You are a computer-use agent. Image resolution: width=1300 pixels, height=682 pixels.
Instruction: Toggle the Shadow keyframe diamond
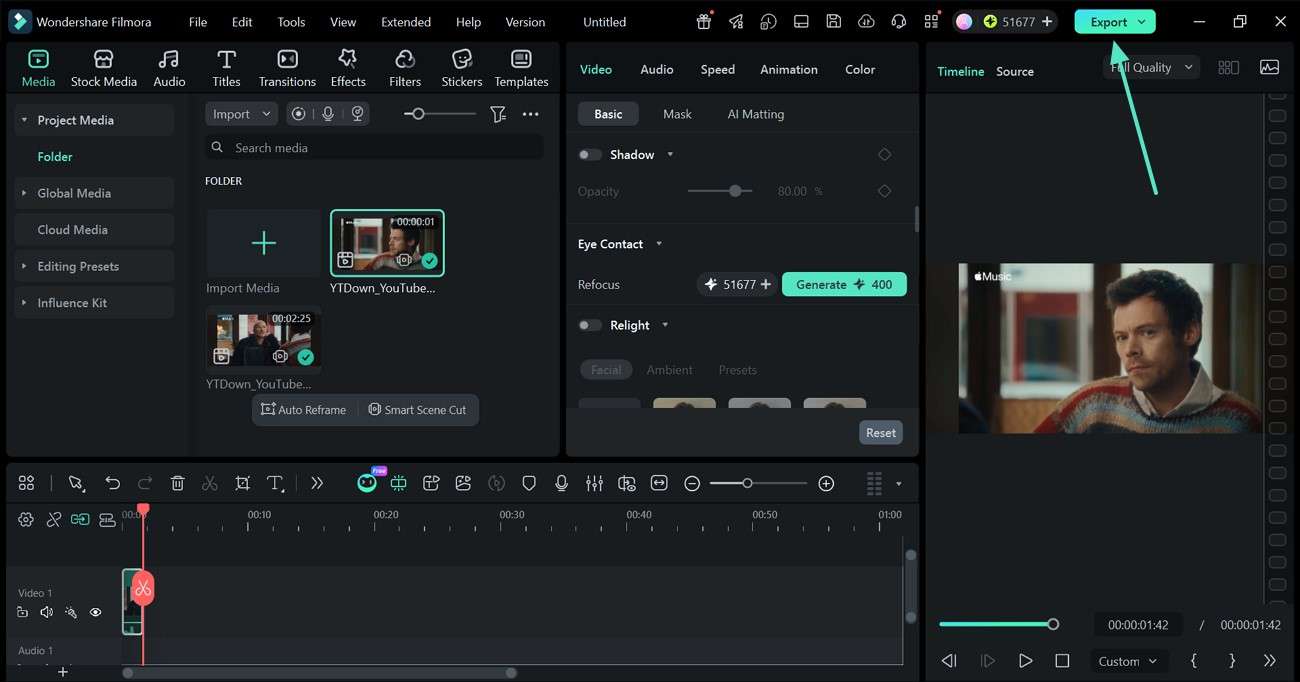[x=884, y=155]
